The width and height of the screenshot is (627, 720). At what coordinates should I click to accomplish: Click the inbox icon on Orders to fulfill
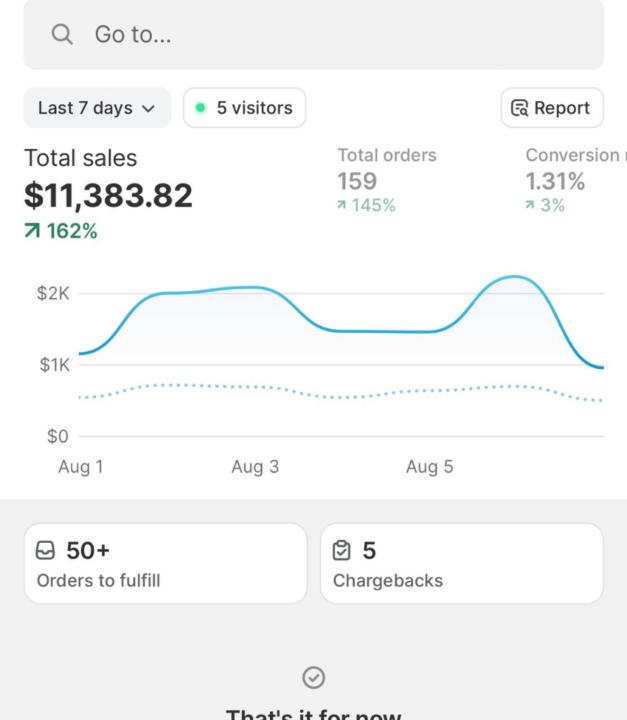(x=45, y=551)
